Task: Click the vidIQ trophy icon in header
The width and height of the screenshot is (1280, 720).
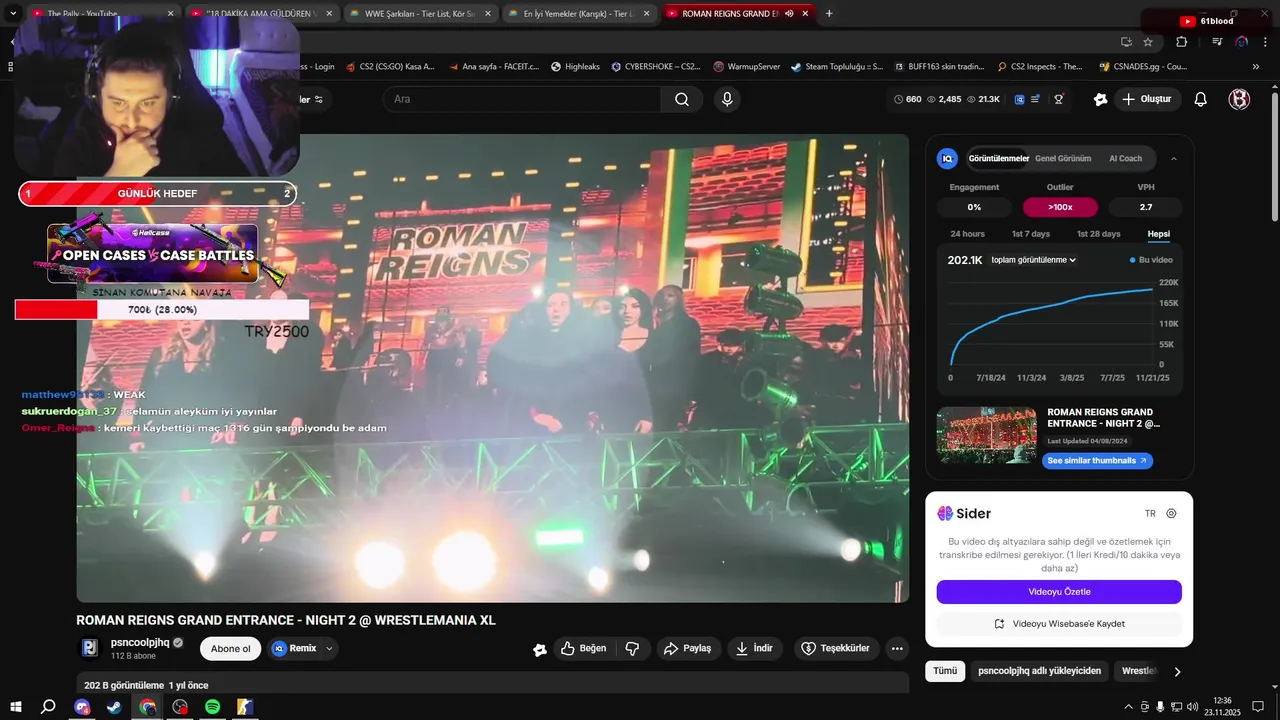Action: (1058, 99)
